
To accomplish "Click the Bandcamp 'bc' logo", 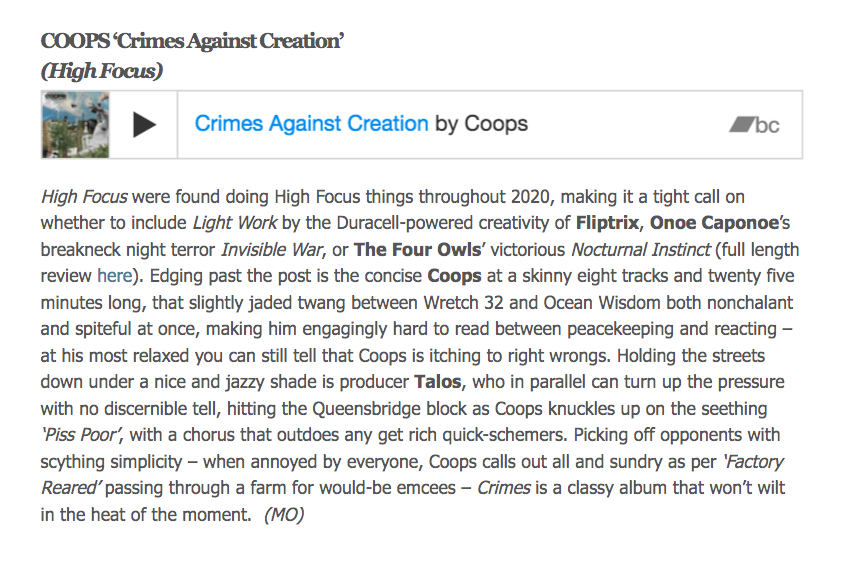I will 754,125.
